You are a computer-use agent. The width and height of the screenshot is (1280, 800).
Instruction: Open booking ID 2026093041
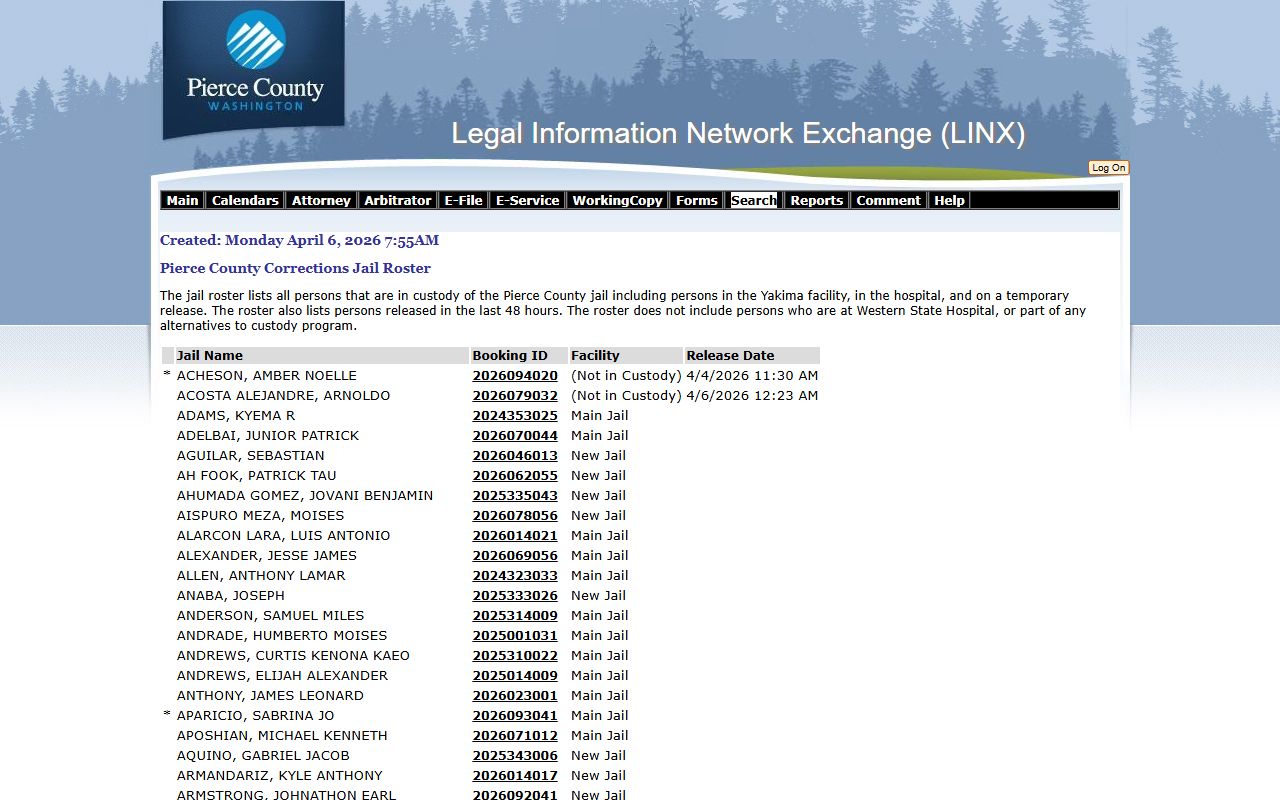point(515,716)
